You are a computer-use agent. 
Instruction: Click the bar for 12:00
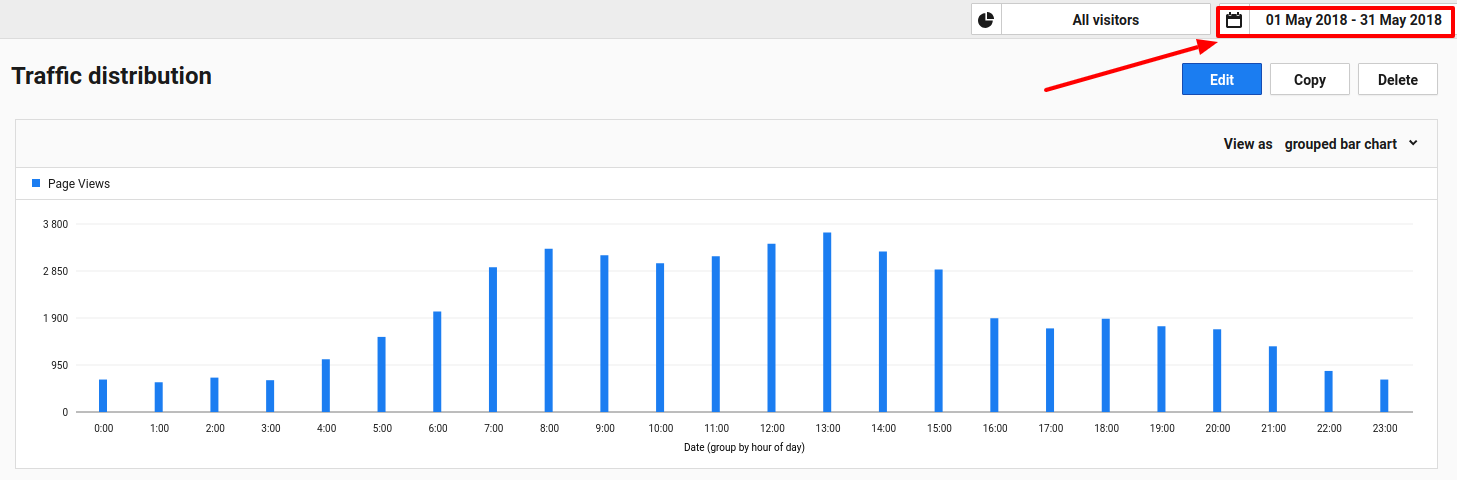point(771,328)
